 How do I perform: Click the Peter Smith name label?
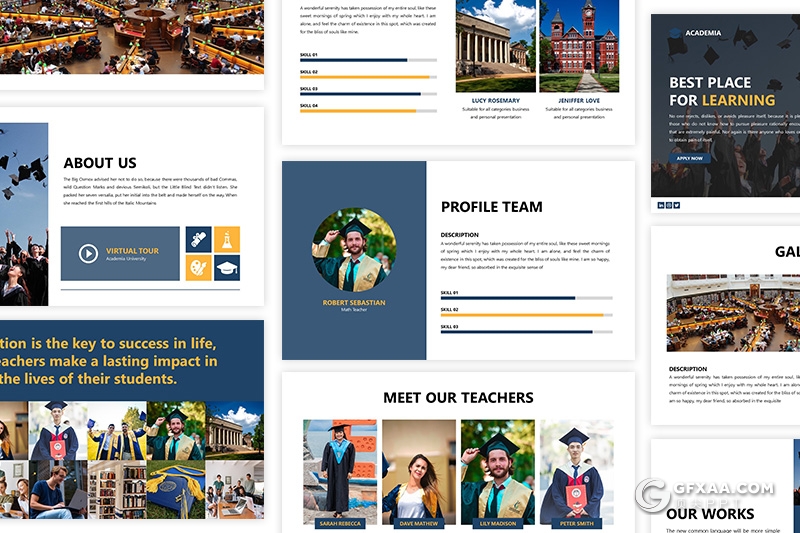[x=577, y=523]
